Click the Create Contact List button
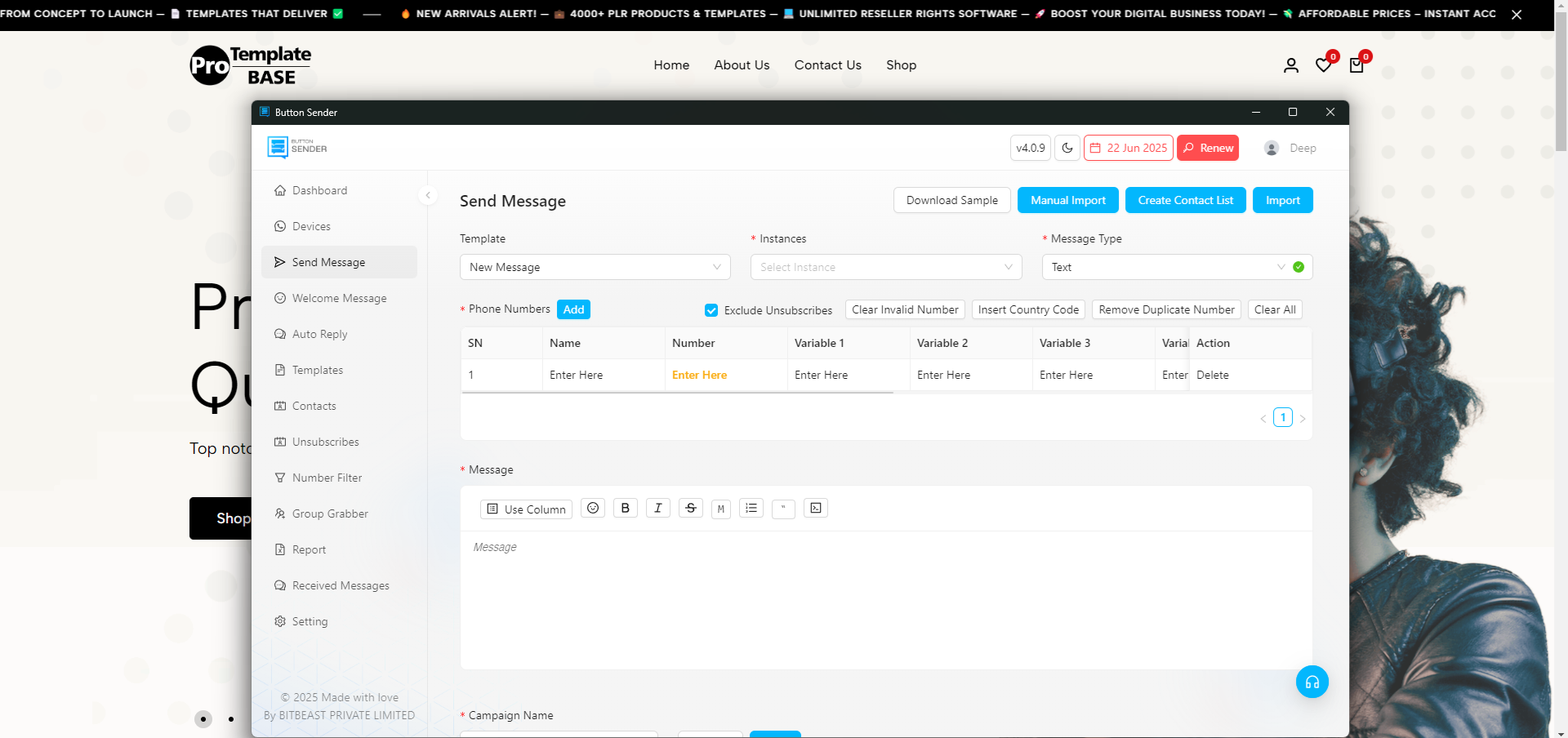 [1186, 200]
